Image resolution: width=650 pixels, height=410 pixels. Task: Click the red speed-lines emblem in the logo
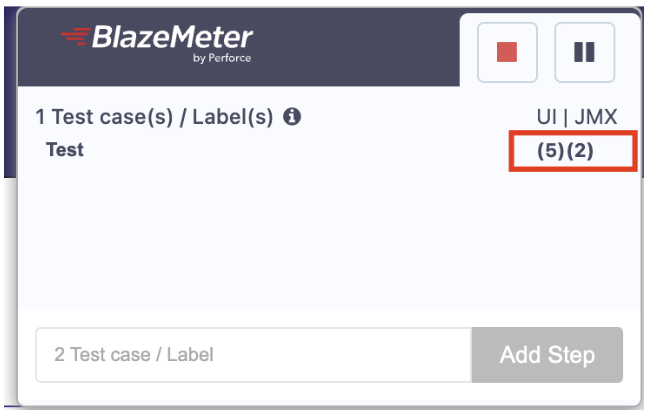(74, 39)
